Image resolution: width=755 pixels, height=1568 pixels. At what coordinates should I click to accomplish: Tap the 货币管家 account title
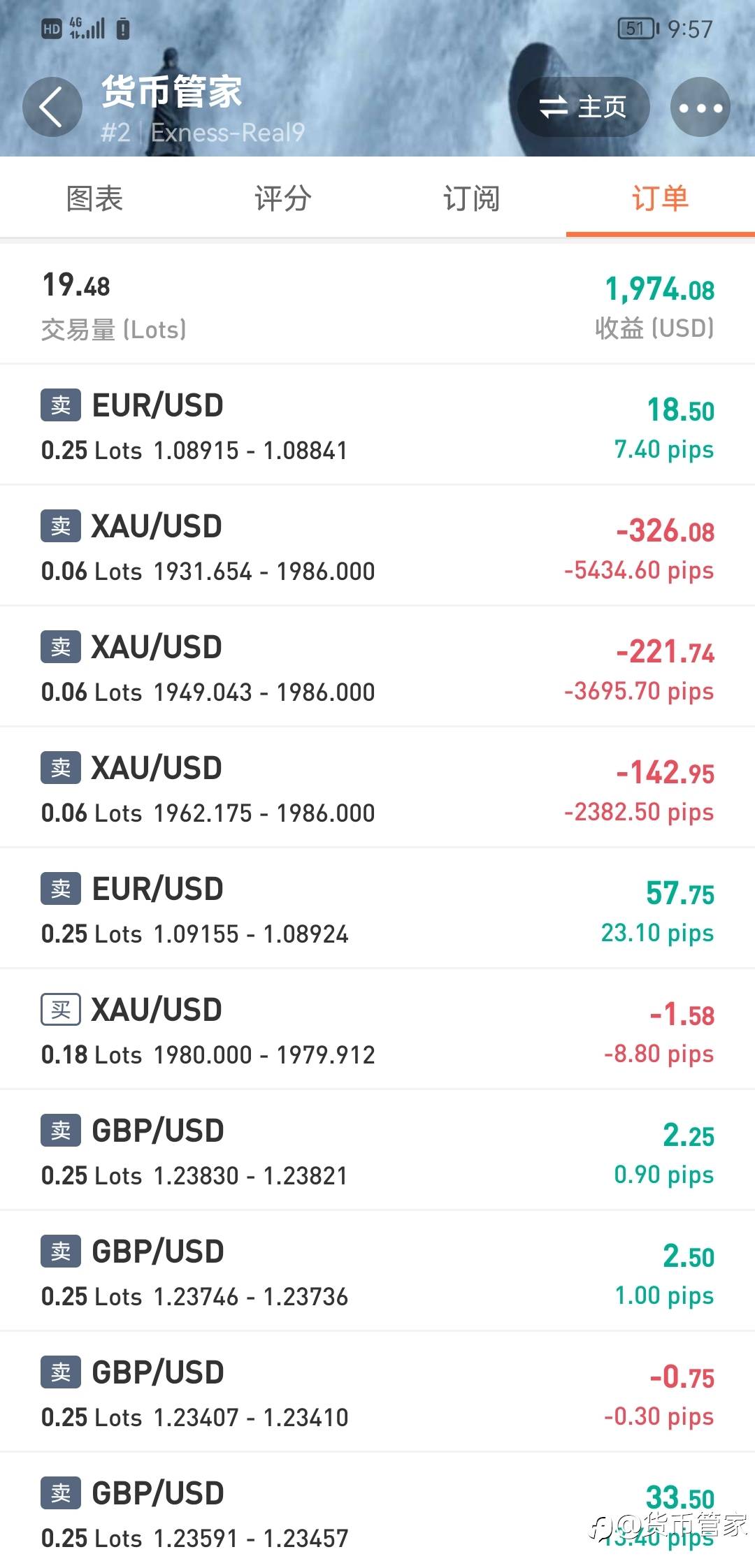172,92
